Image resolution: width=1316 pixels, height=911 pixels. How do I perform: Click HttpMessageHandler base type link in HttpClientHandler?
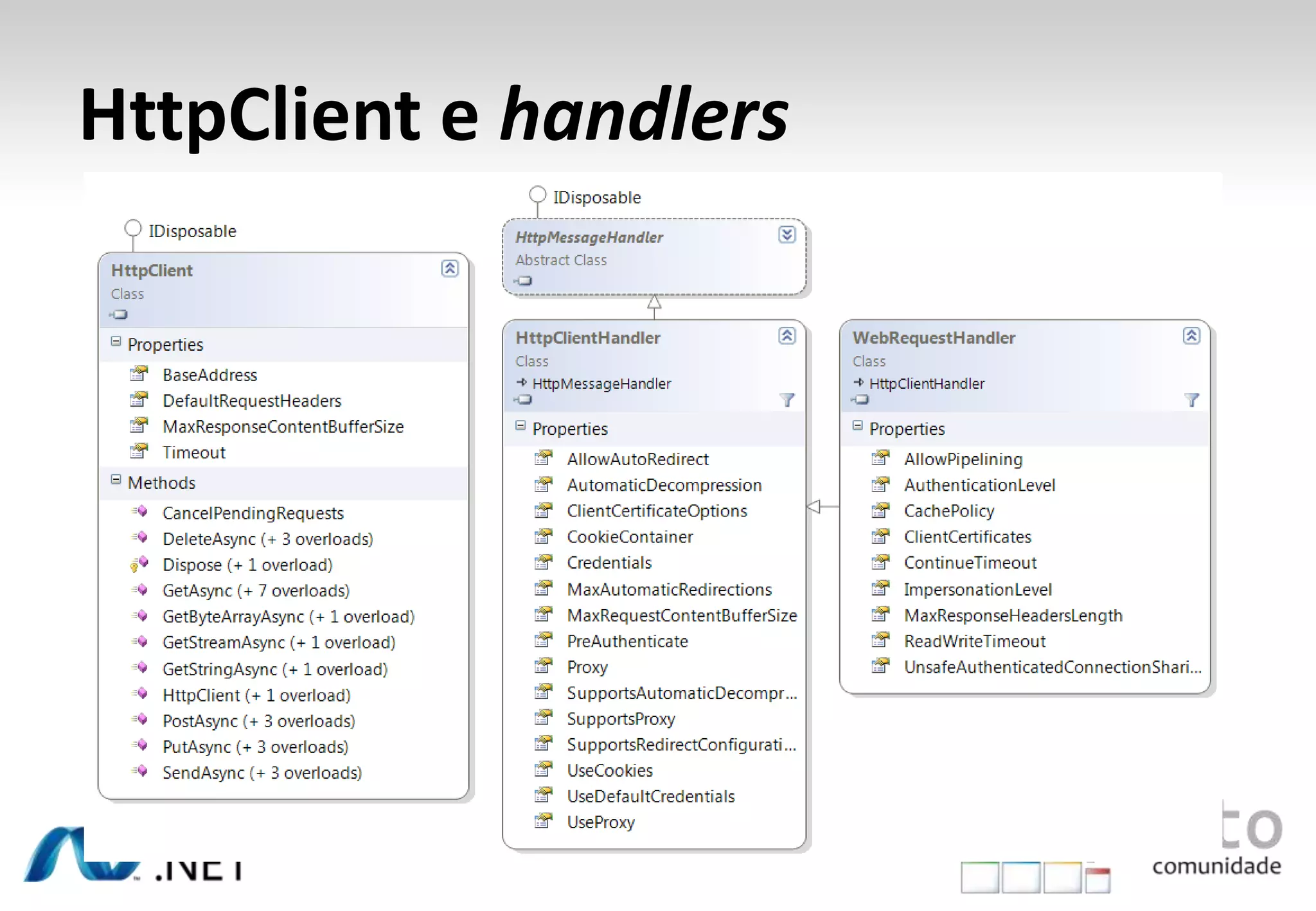[x=601, y=384]
